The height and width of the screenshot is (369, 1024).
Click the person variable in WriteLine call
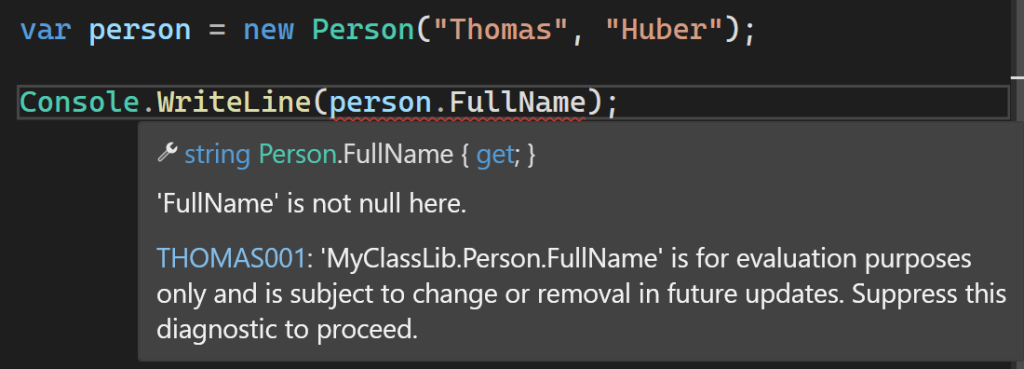point(380,103)
